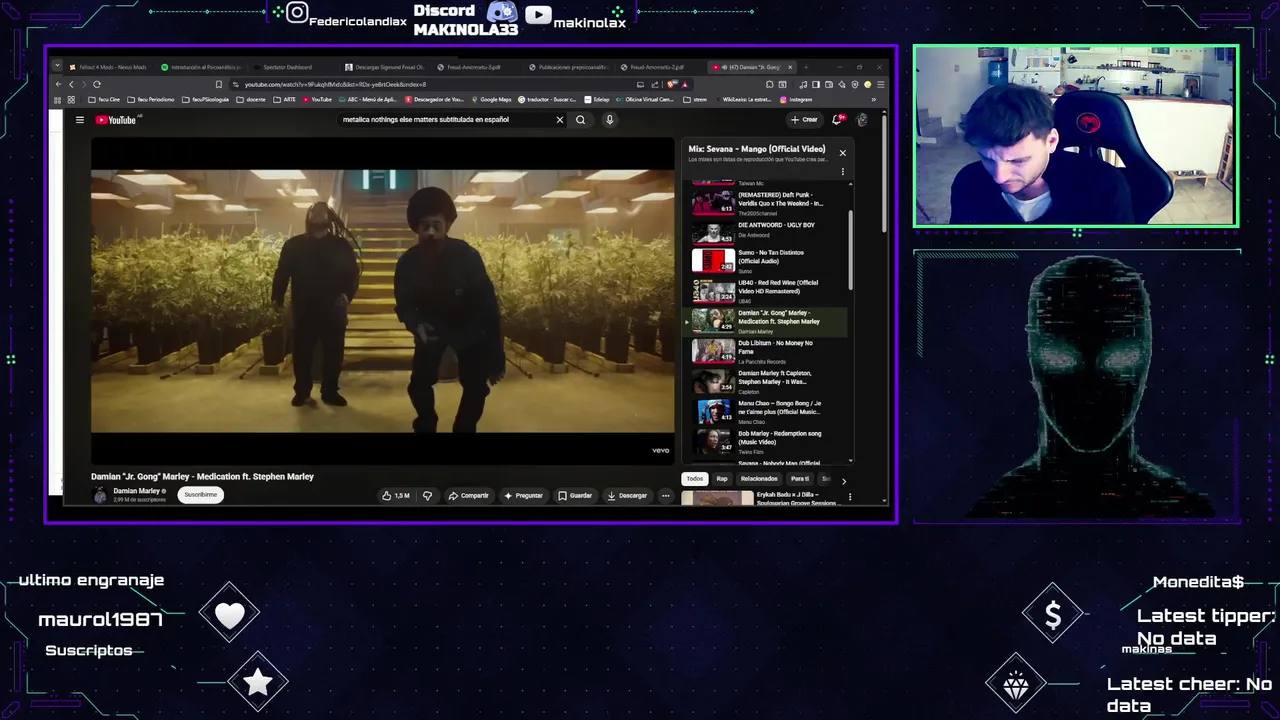Open the Freud-Amorrortu-2.pdf tab
1280x720 pixels.
pos(657,67)
